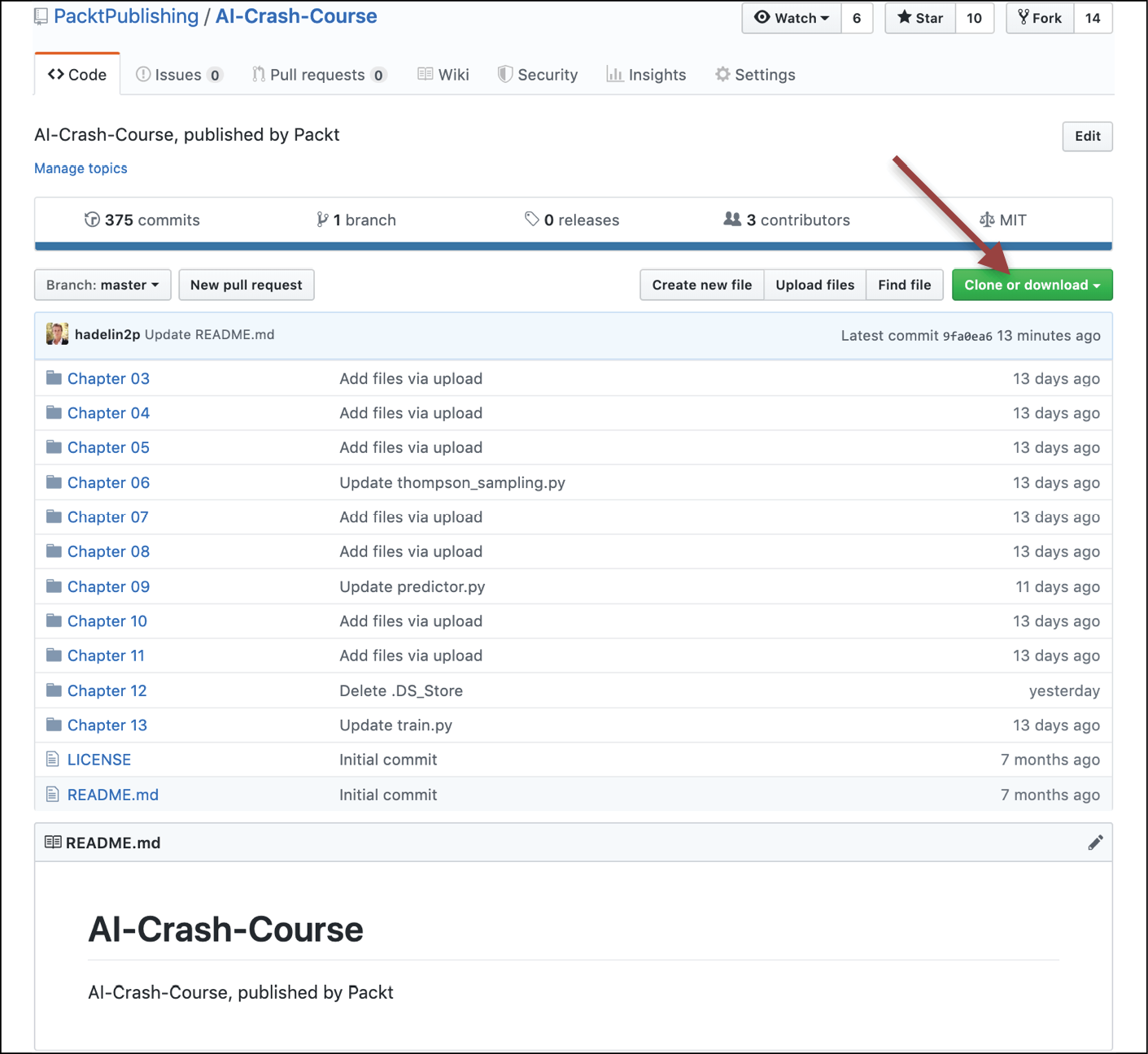The image size is (1148, 1054).
Task: Click the README.md file icon in list
Action: [53, 795]
